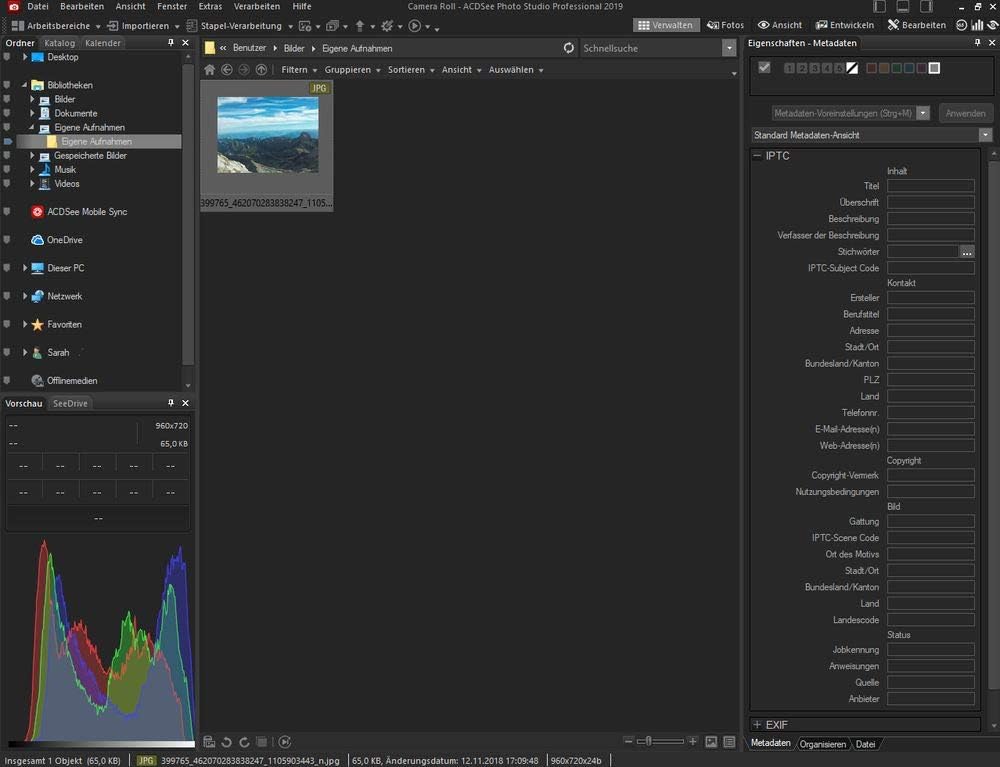The height and width of the screenshot is (767, 1000).
Task: Toggle Easy-Select marker next to Desktop folder
Action: [8, 58]
